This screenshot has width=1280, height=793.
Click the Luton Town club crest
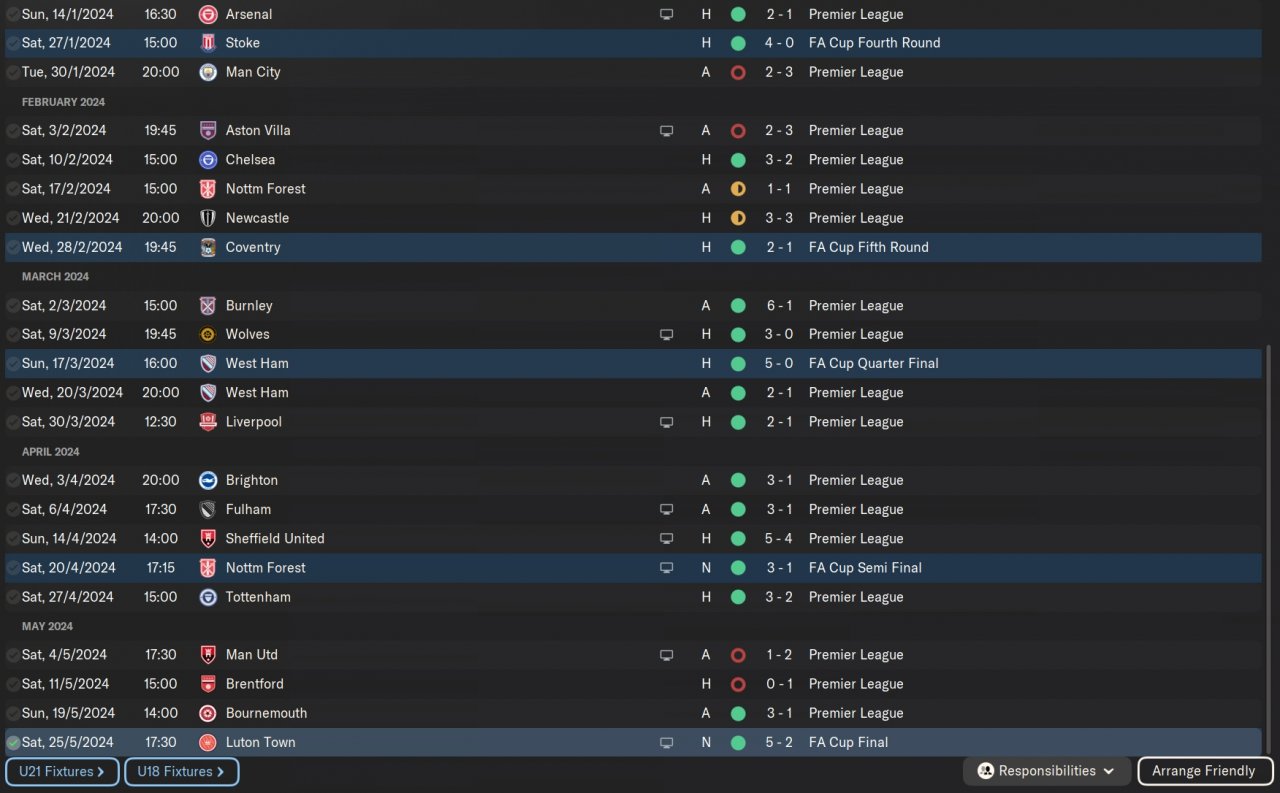pos(208,742)
